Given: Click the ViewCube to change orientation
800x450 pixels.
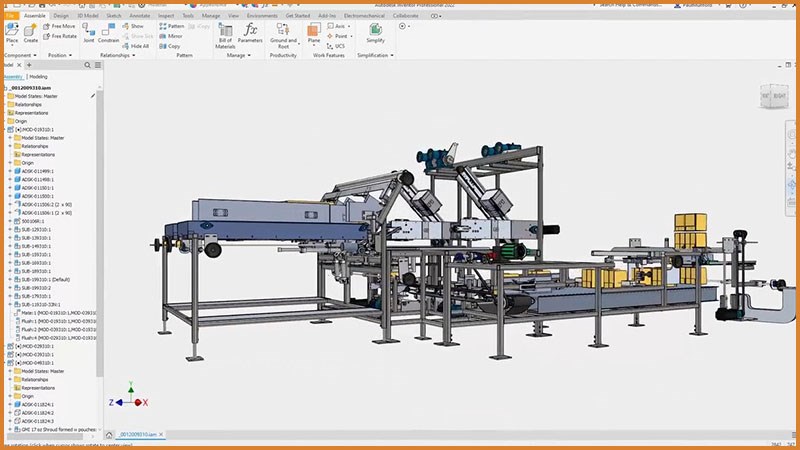Looking at the screenshot, I should (x=774, y=97).
